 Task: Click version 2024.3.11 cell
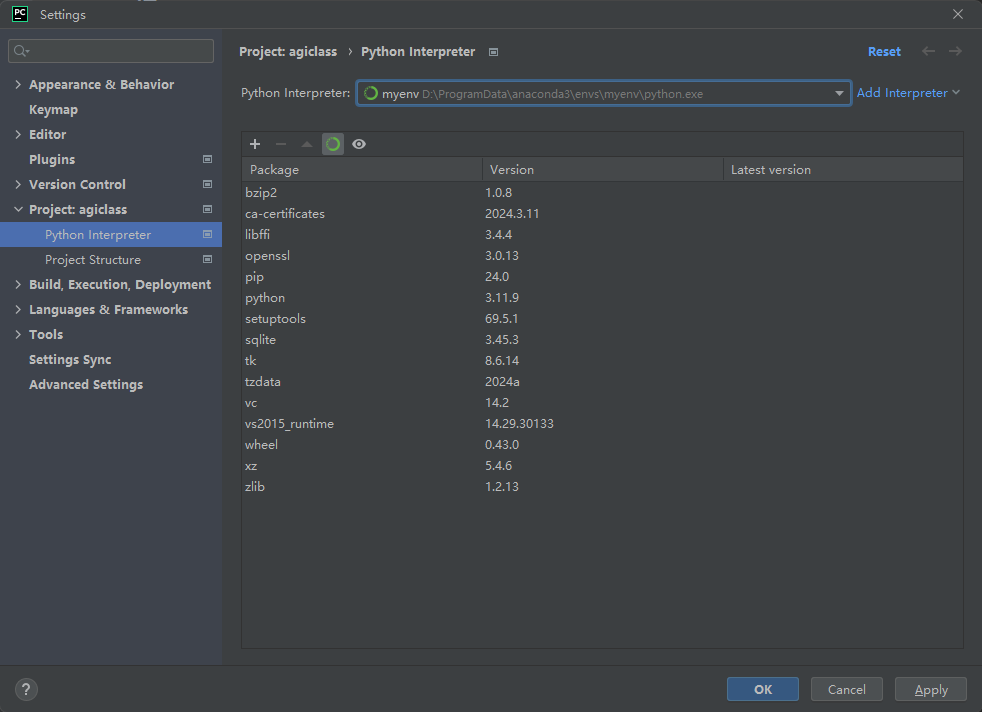512,214
